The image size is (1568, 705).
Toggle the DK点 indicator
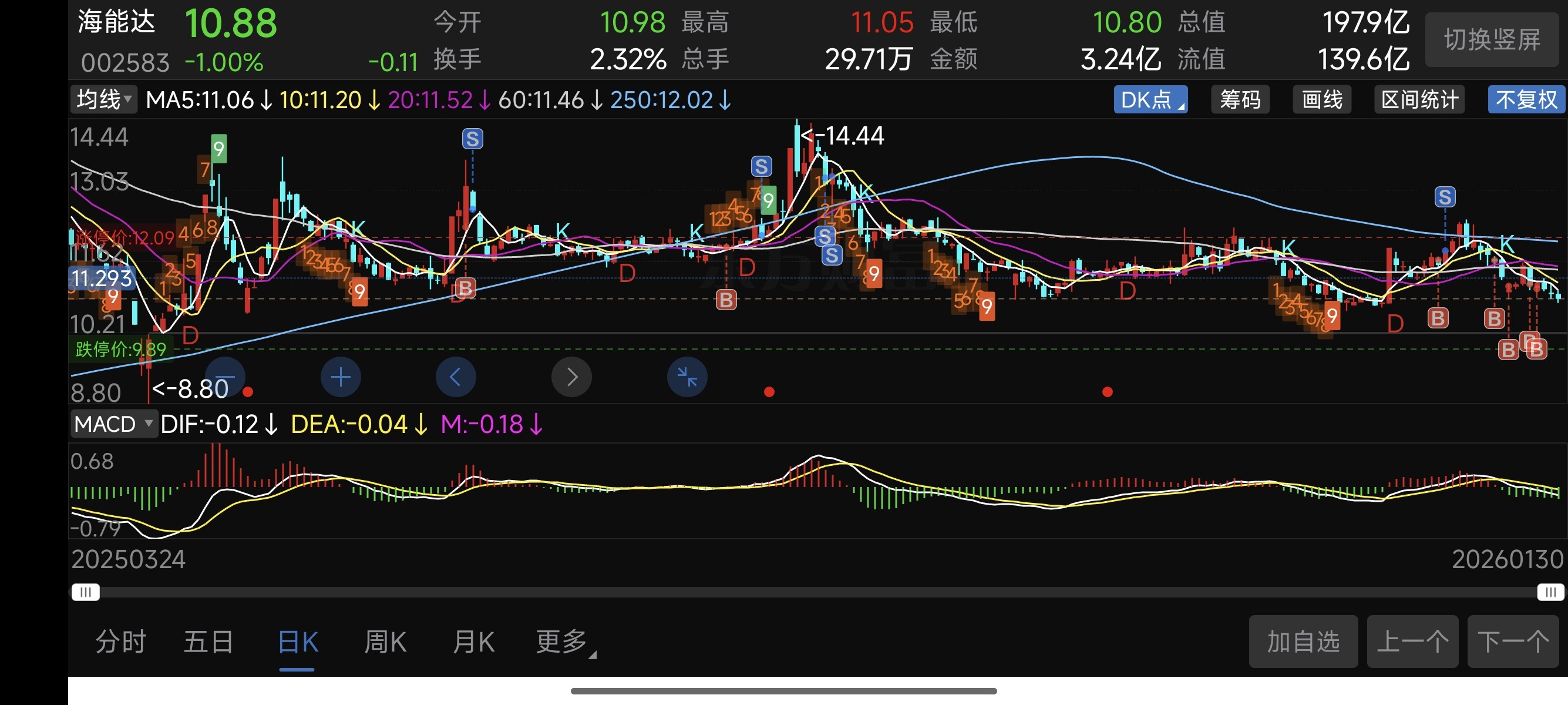(1150, 99)
